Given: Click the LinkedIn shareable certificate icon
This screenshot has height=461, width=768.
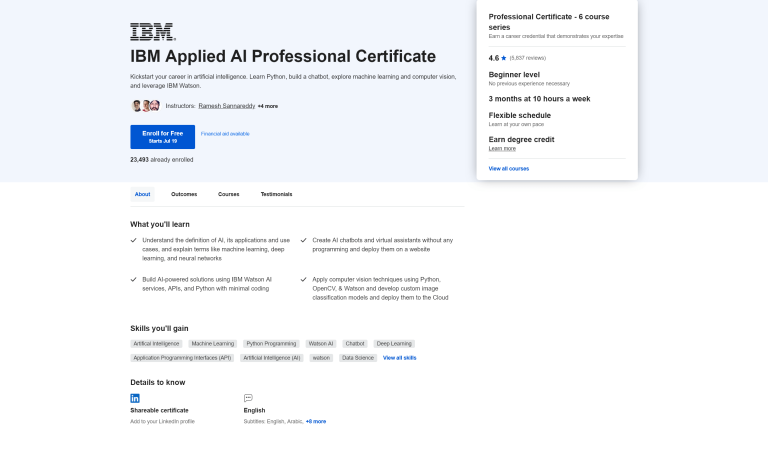Looking at the screenshot, I should (x=135, y=397).
